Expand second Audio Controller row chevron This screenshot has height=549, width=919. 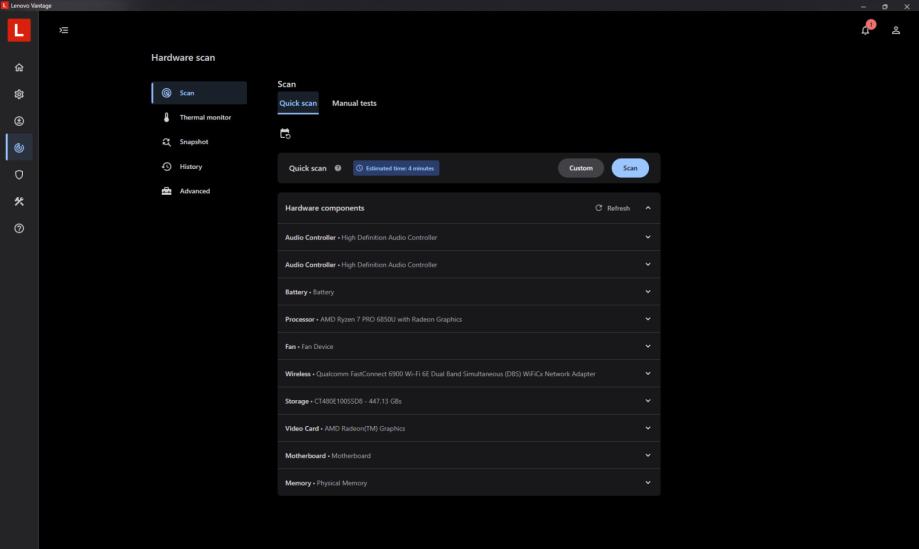(648, 264)
